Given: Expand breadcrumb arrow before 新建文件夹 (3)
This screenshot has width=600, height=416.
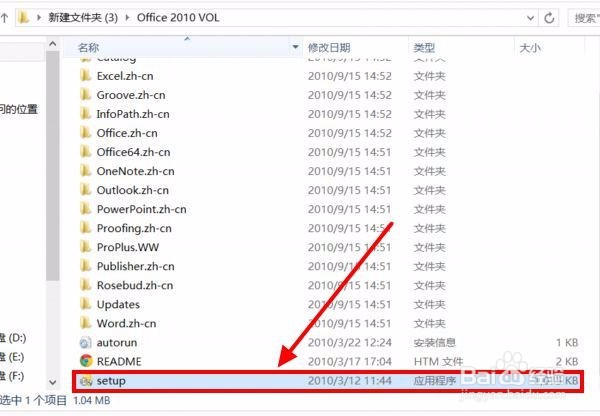Looking at the screenshot, I should 39,18.
